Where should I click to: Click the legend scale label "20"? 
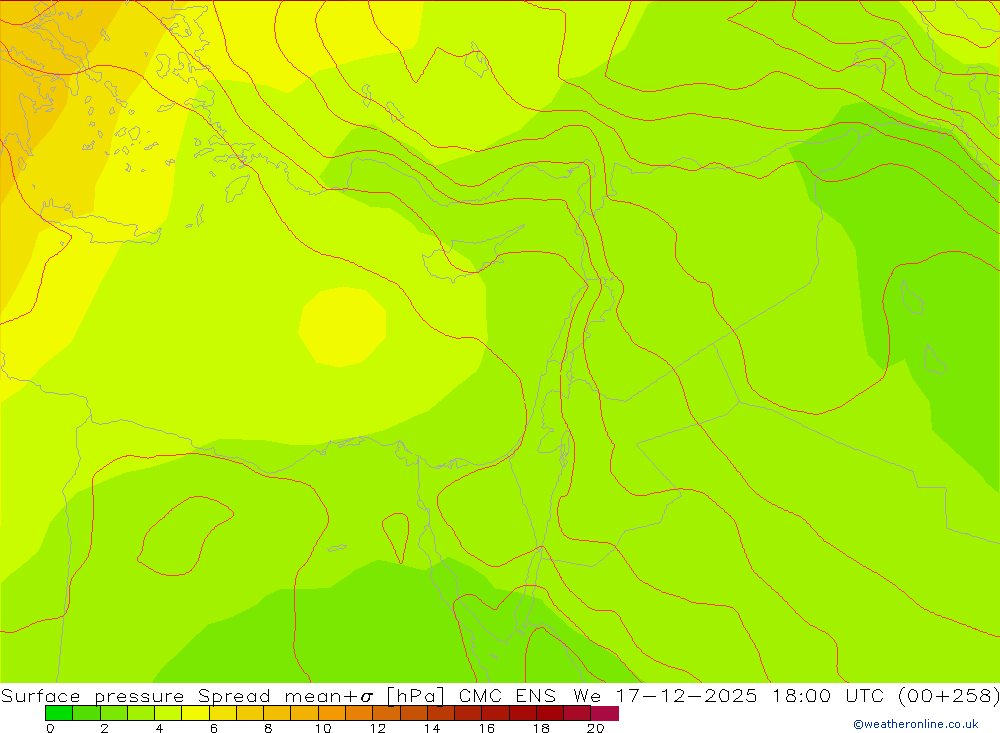point(596,728)
